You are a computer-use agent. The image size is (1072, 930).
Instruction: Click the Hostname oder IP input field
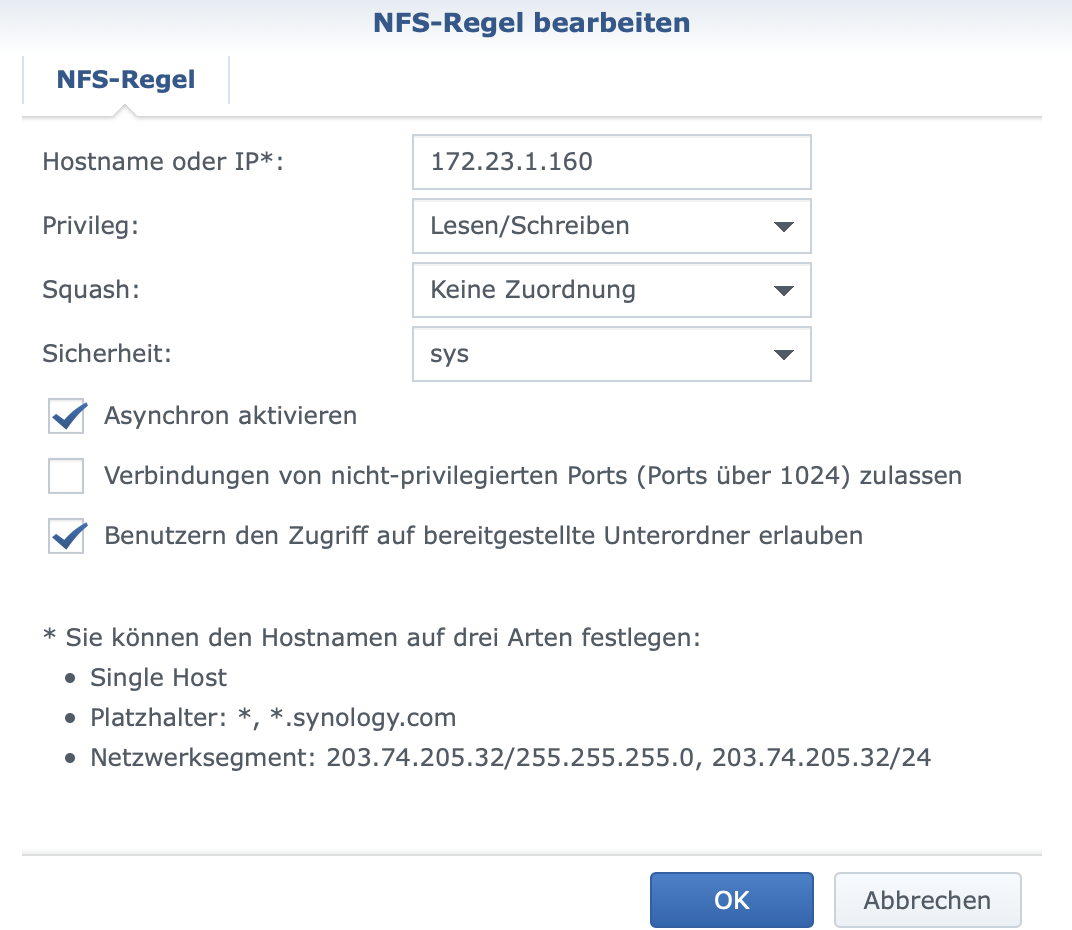click(611, 162)
